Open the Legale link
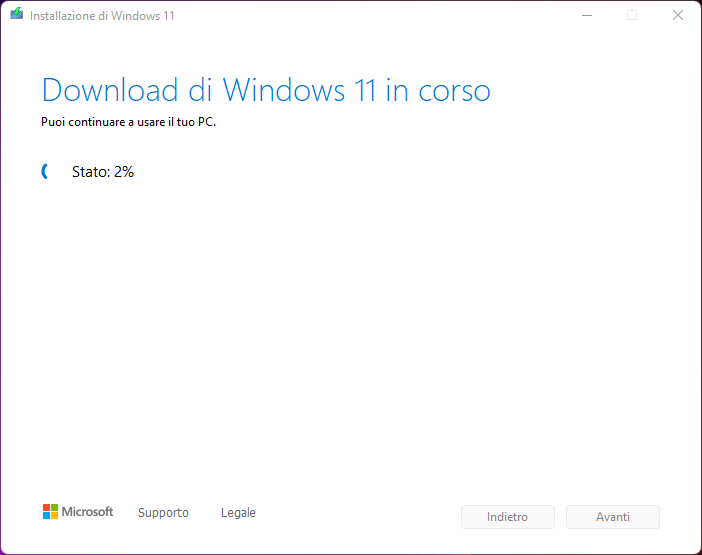This screenshot has width=702, height=555. pos(238,512)
